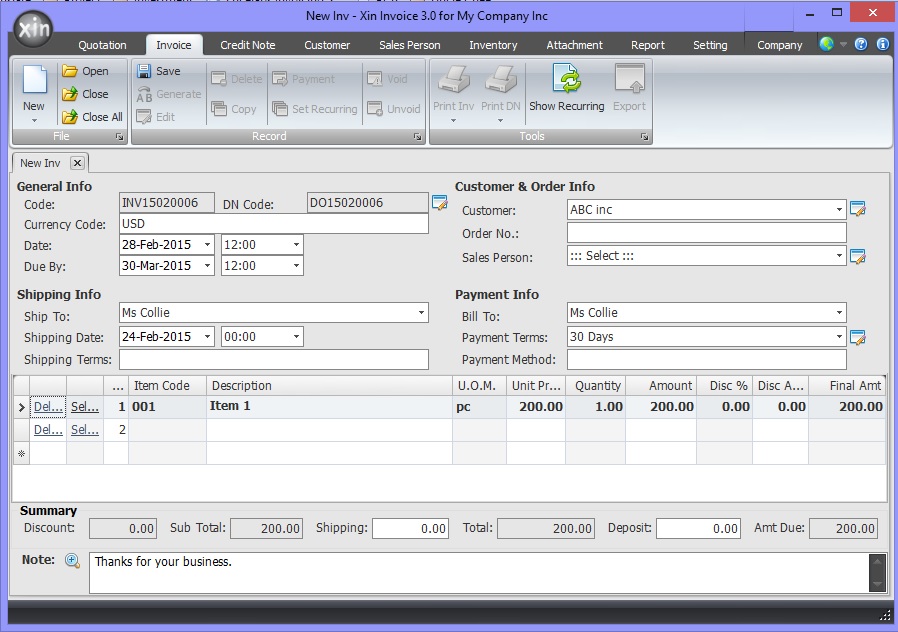
Task: Click the Print DN printer icon
Action: point(501,80)
